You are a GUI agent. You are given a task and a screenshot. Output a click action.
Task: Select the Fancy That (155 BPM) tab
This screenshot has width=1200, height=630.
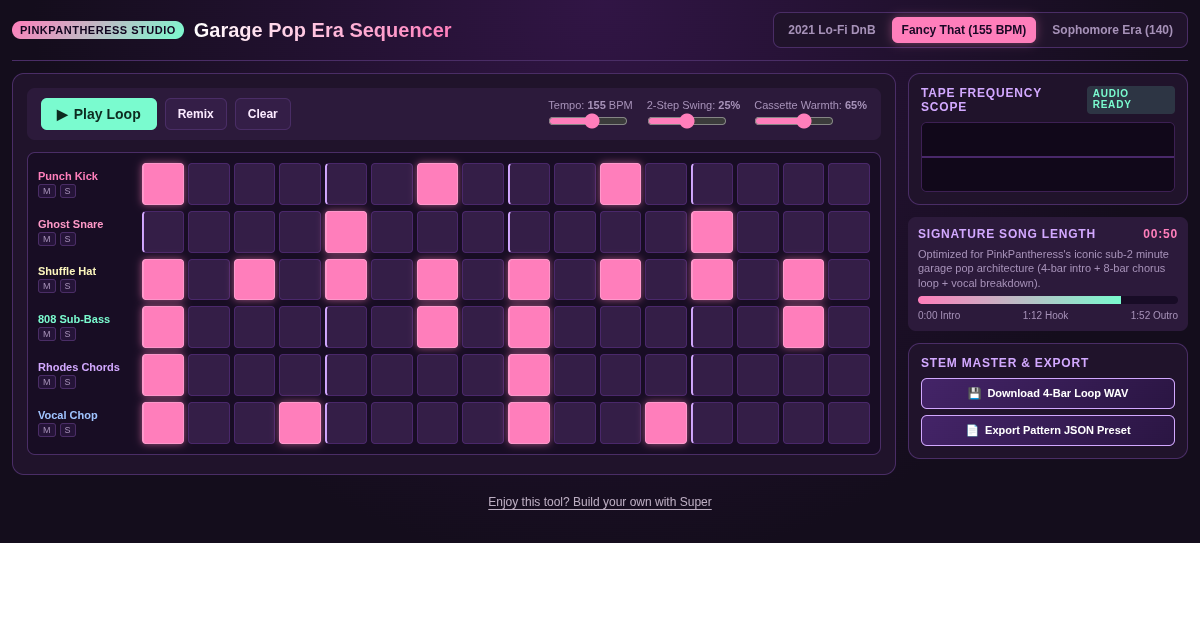click(x=964, y=30)
